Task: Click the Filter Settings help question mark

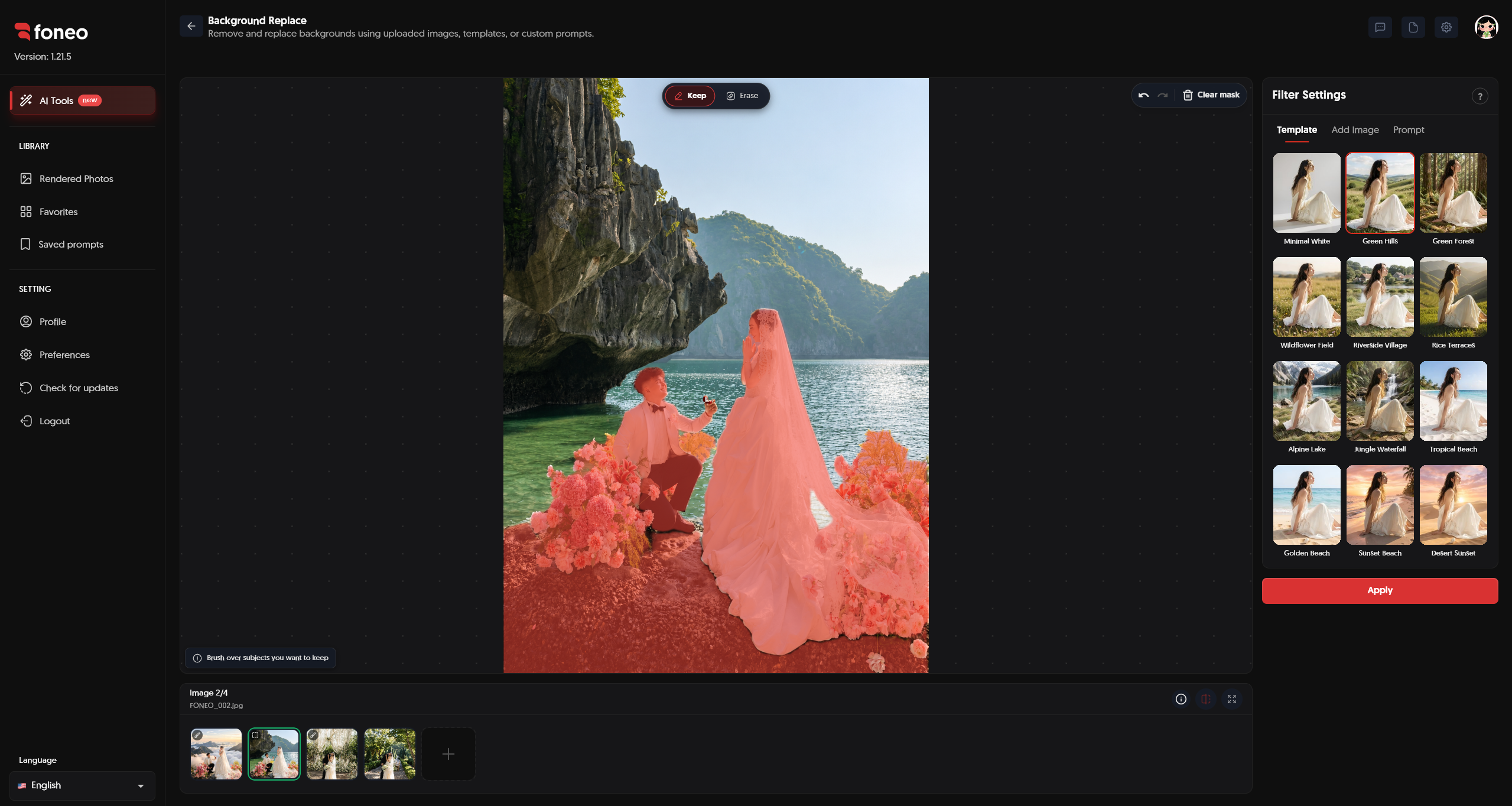Action: tap(1480, 96)
